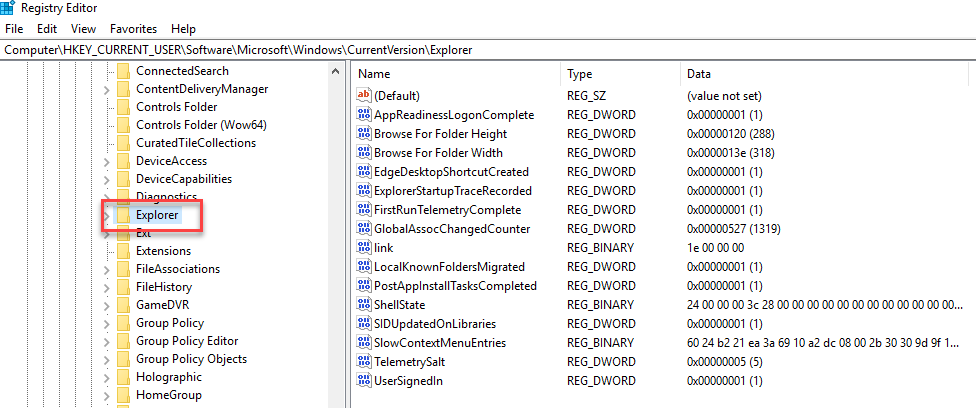The width and height of the screenshot is (976, 408).
Task: Click the 0x00000005 (5) data cell
Action: (x=725, y=361)
